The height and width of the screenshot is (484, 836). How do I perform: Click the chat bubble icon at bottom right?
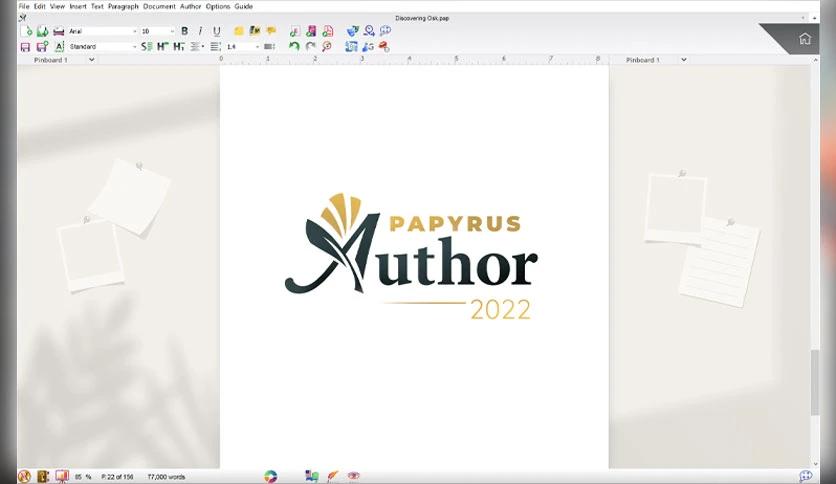806,476
